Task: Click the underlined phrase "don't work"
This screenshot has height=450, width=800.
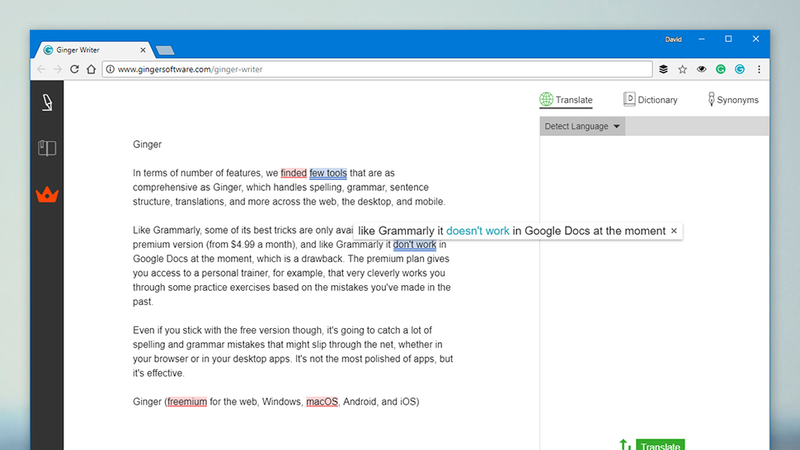Action: 414,244
